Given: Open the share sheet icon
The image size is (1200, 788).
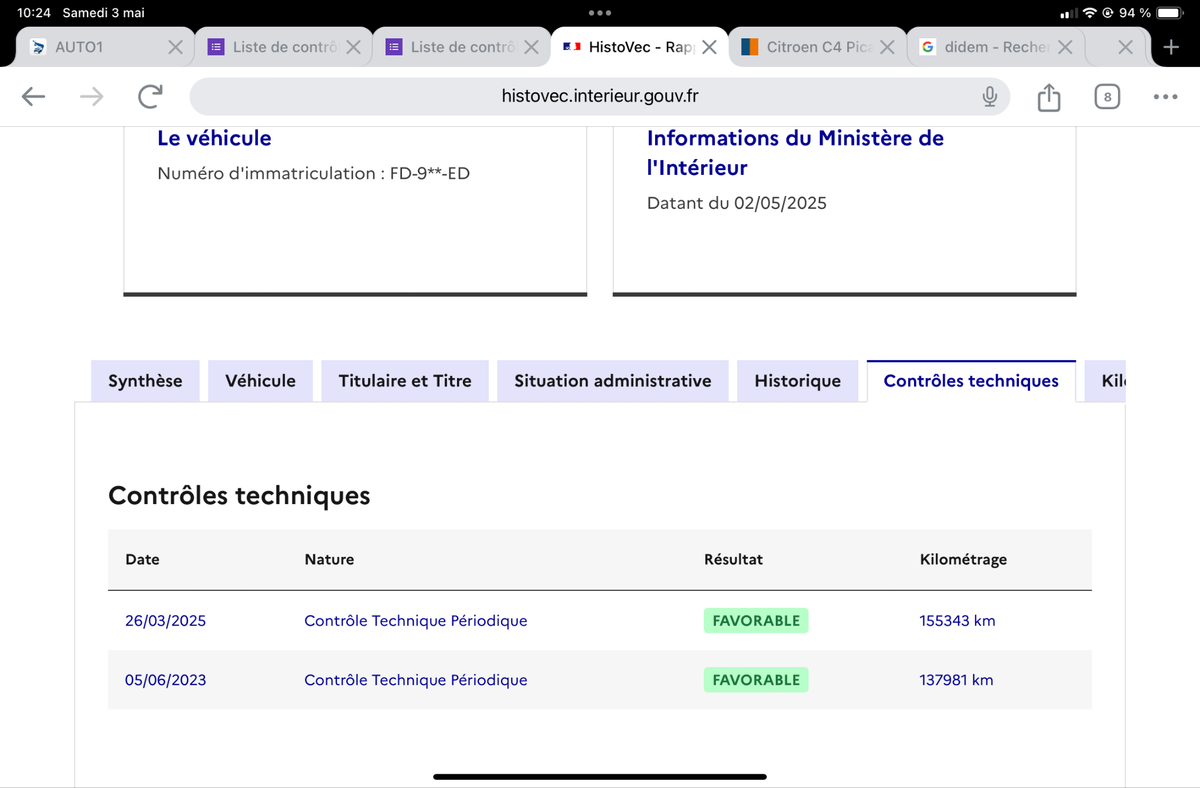Looking at the screenshot, I should click(x=1048, y=97).
